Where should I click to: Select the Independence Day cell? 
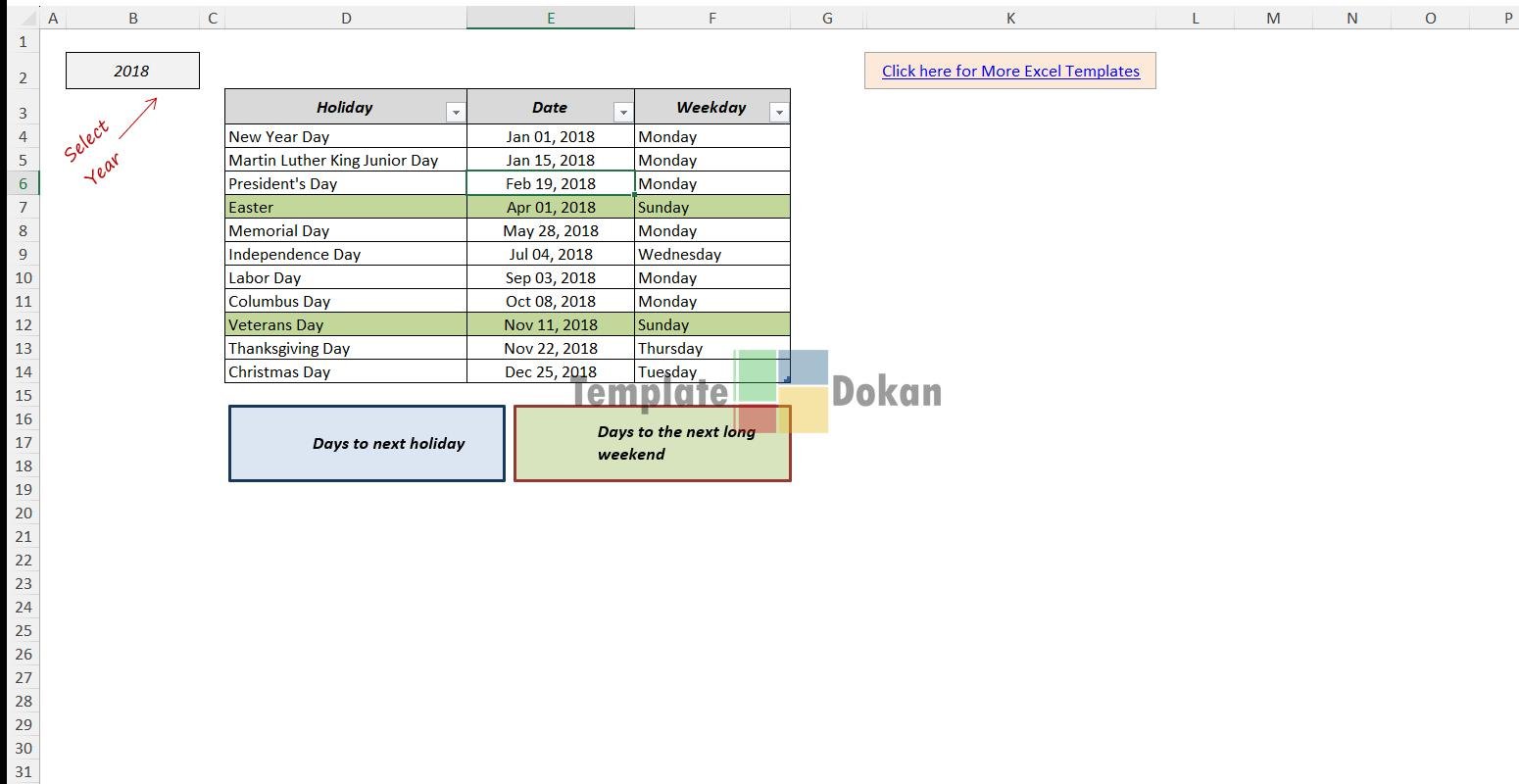click(346, 254)
